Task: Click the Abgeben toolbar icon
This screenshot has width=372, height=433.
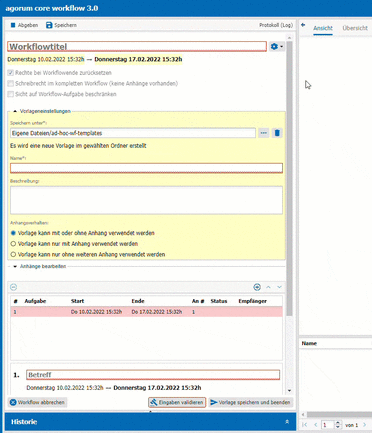Action: pos(13,25)
